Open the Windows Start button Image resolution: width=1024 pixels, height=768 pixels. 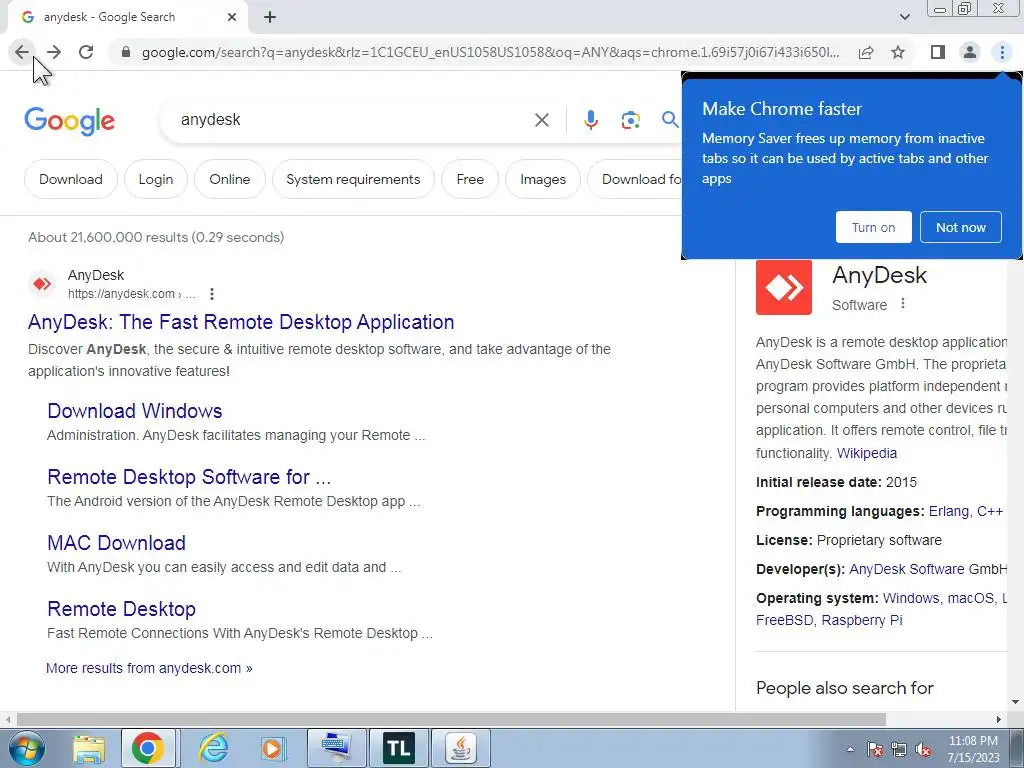(27, 748)
